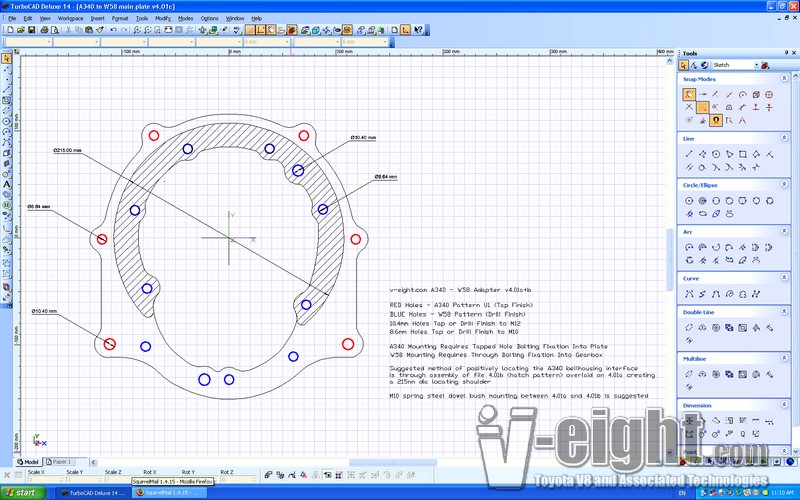The width and height of the screenshot is (800, 500).
Task: Click the Tools palette vertical scrollbar down arrow
Action: point(795,452)
